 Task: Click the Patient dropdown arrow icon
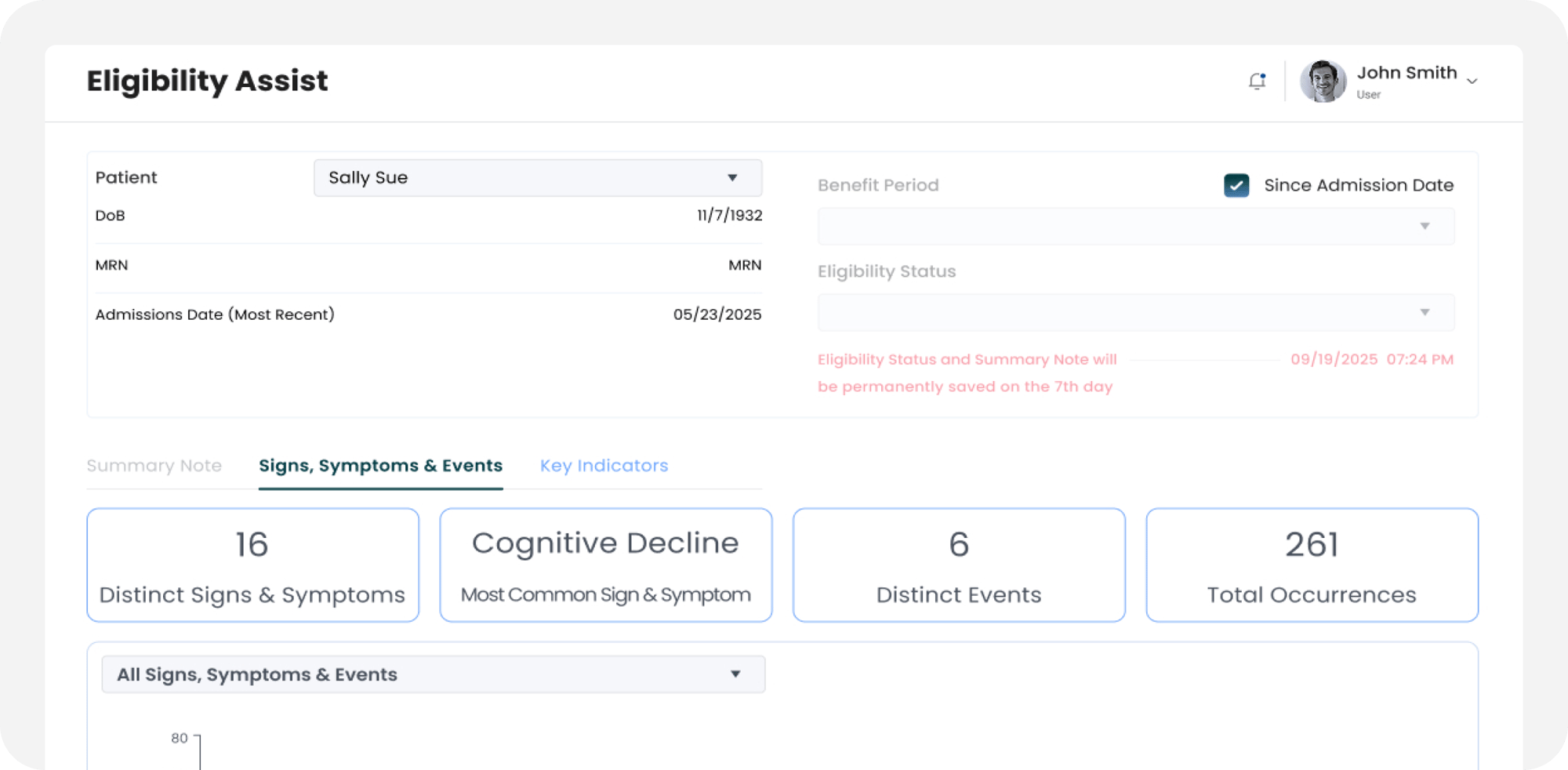[x=732, y=178]
